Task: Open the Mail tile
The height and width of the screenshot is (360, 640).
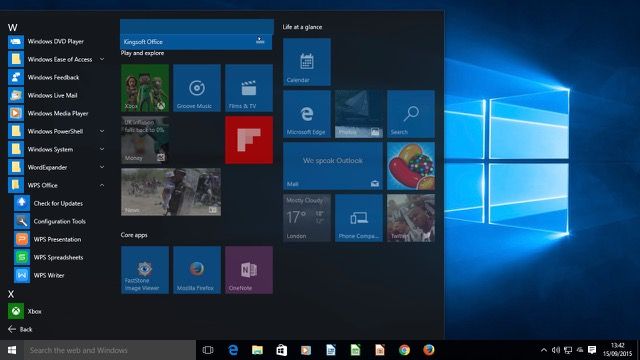Action: click(x=333, y=166)
